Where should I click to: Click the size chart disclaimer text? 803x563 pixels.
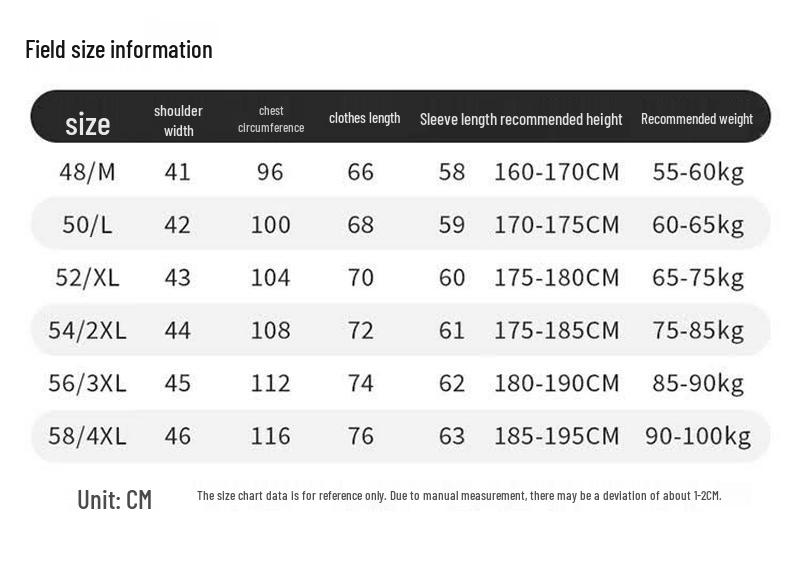[459, 495]
